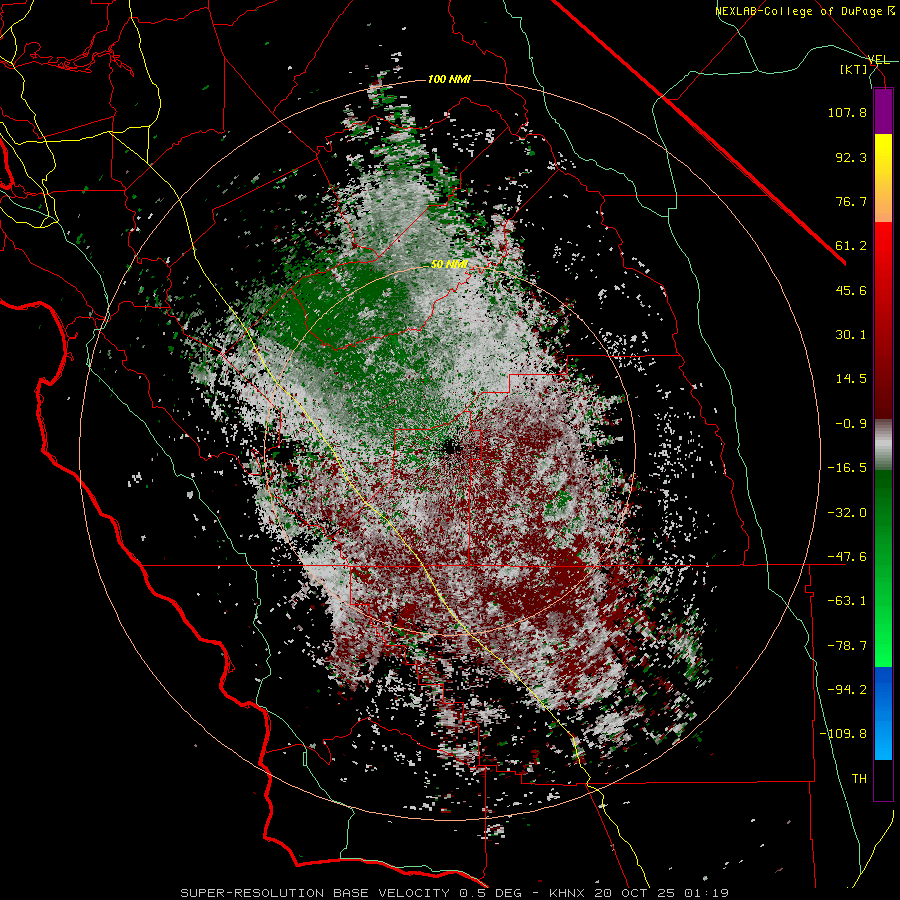Click the SUPER-RESOLUTION BASE VELOCITY caption

pos(315,893)
